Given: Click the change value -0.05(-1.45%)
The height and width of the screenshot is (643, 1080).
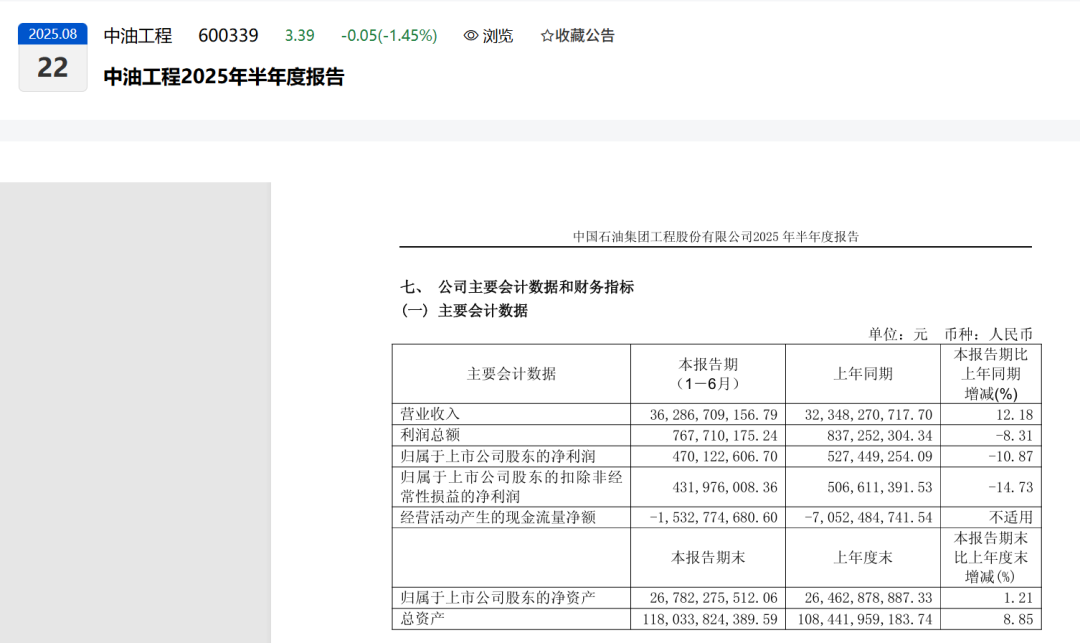Looking at the screenshot, I should 389,36.
